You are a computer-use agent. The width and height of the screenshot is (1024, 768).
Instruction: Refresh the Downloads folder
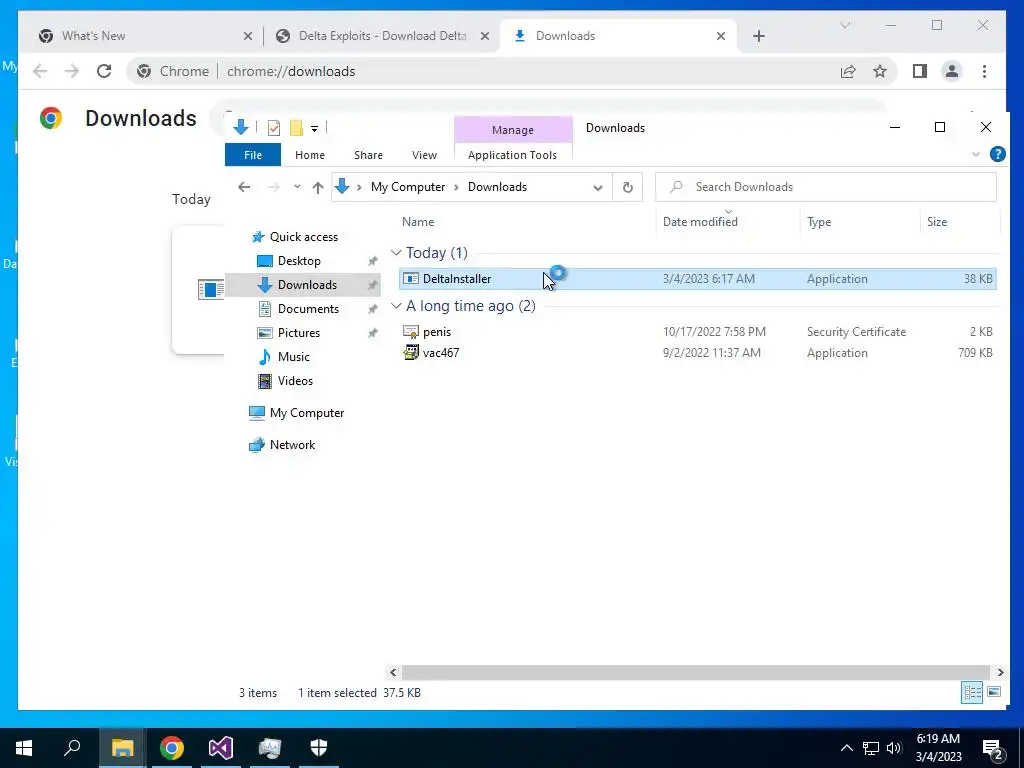coord(628,187)
